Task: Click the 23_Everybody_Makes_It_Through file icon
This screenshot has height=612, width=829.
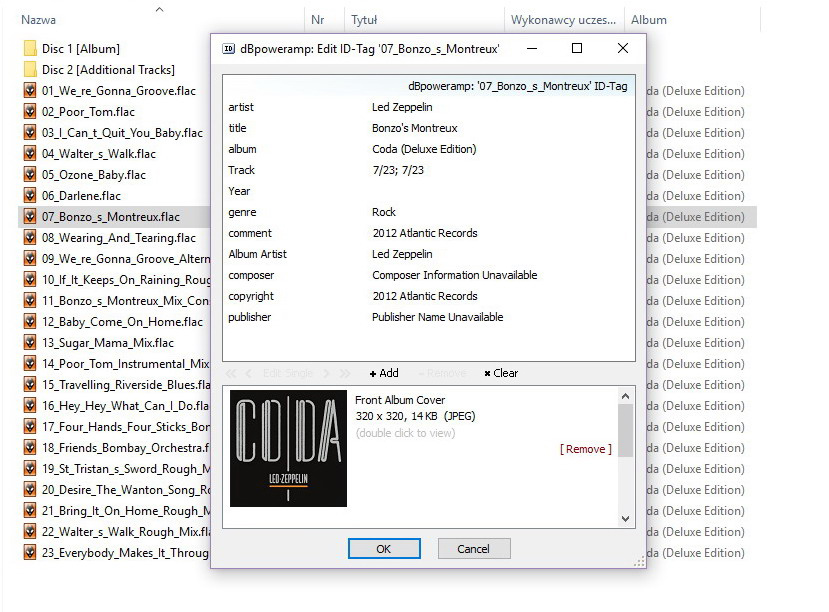Action: coord(30,553)
